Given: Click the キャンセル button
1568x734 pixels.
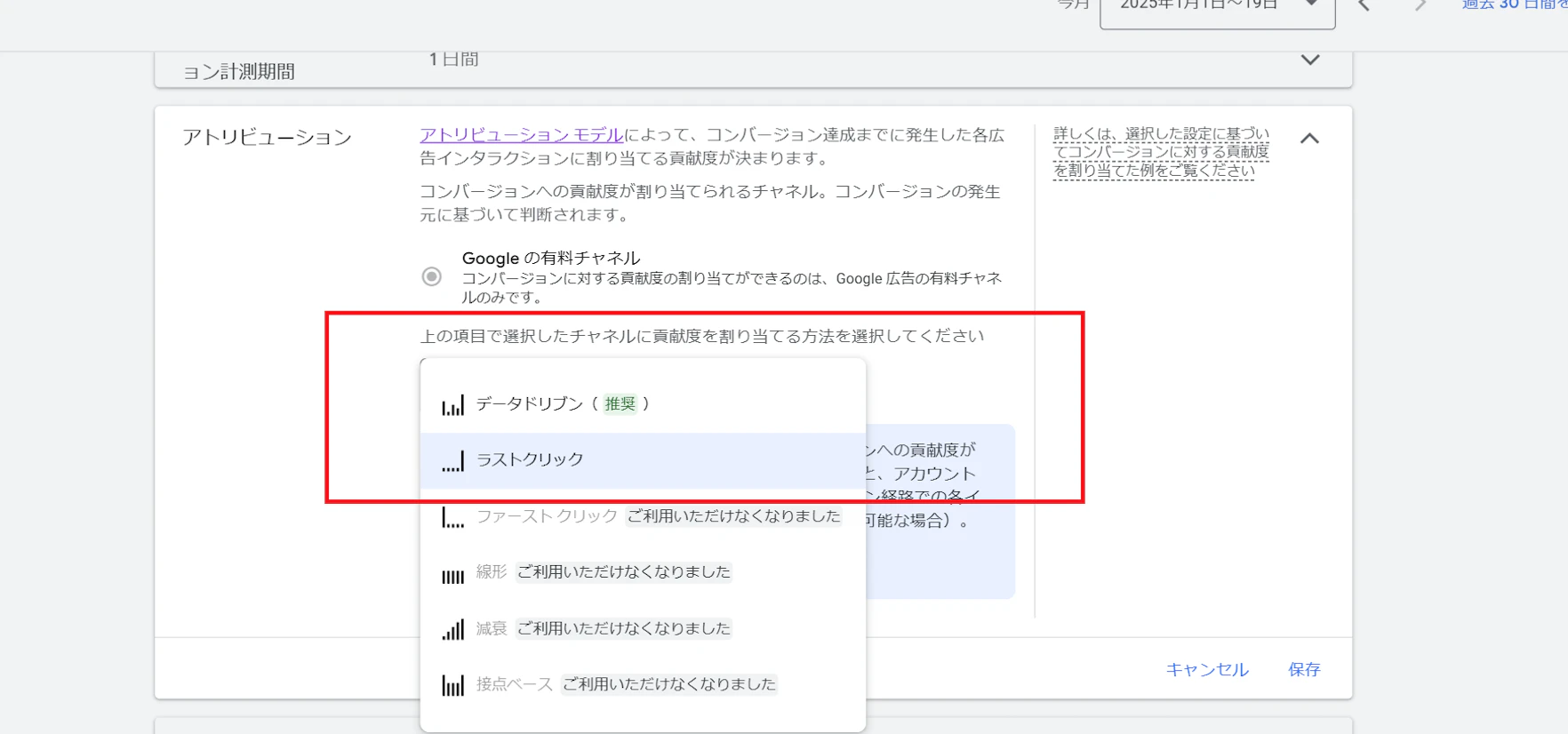Looking at the screenshot, I should pyautogui.click(x=1207, y=670).
